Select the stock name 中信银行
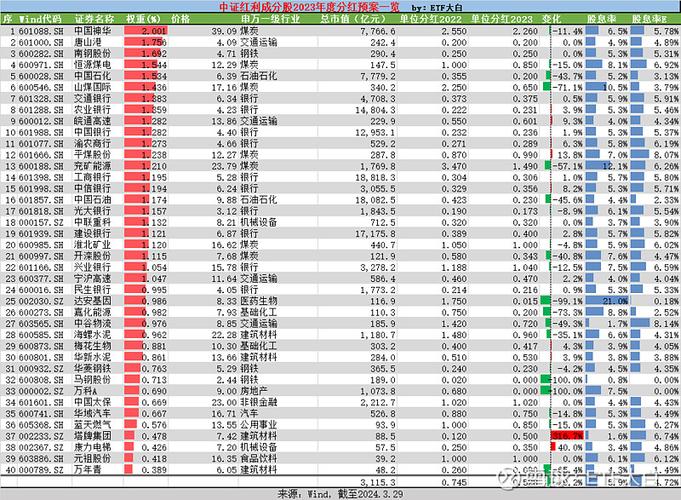This screenshot has height=500, width=681. coord(93,189)
